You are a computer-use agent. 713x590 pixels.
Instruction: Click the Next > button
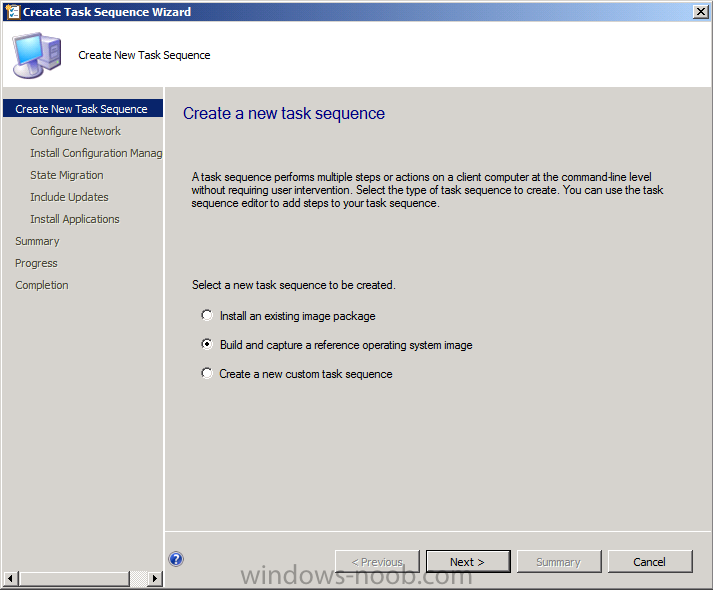click(x=468, y=562)
